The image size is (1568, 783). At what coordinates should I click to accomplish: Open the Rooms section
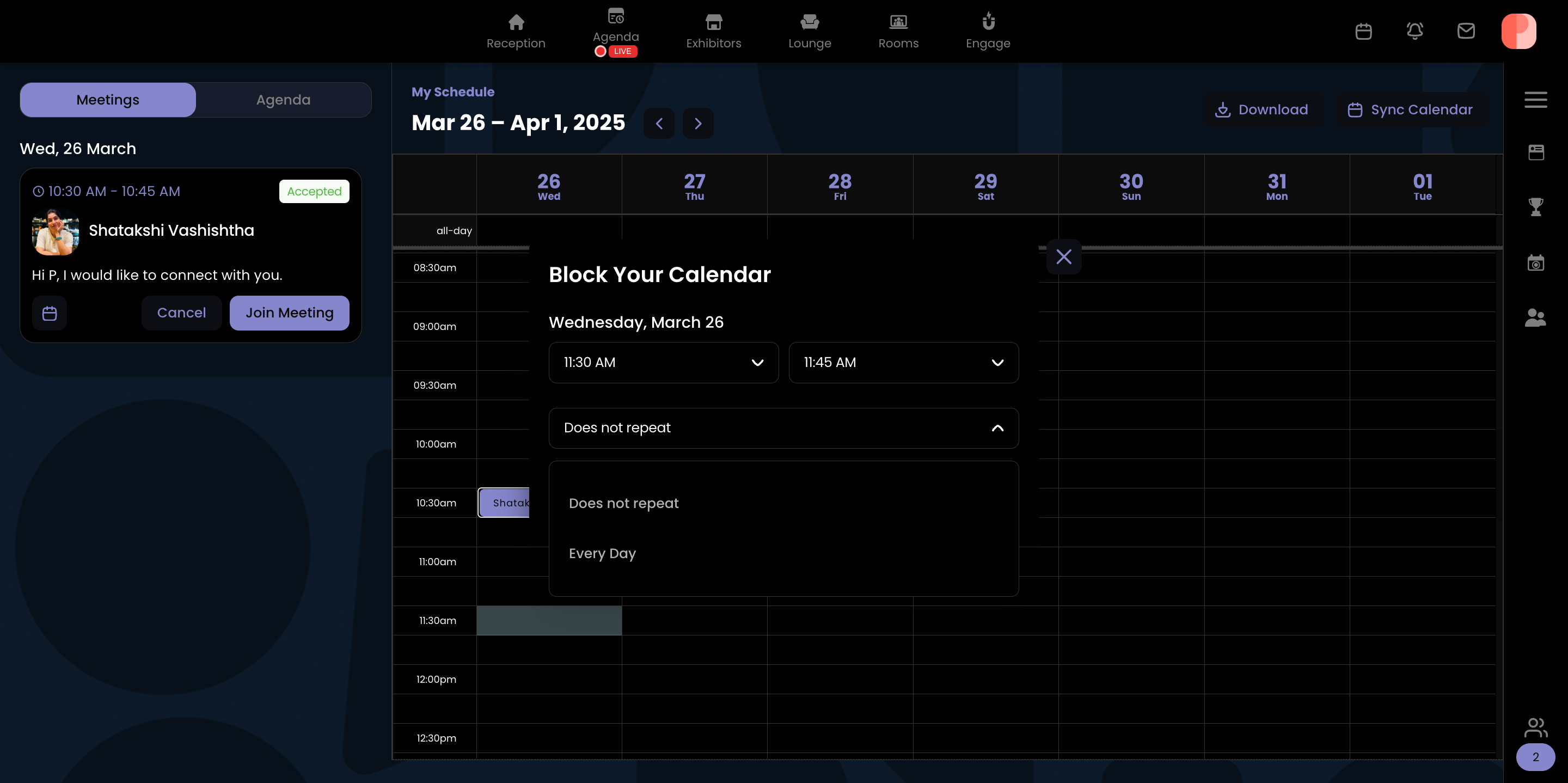pyautogui.click(x=898, y=32)
